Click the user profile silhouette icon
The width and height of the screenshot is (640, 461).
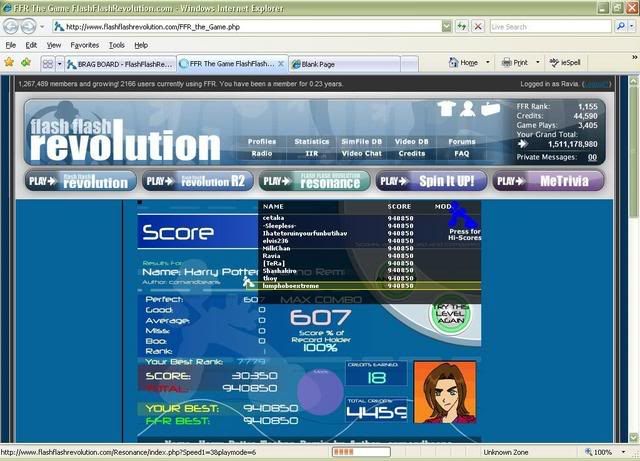click(x=467, y=109)
